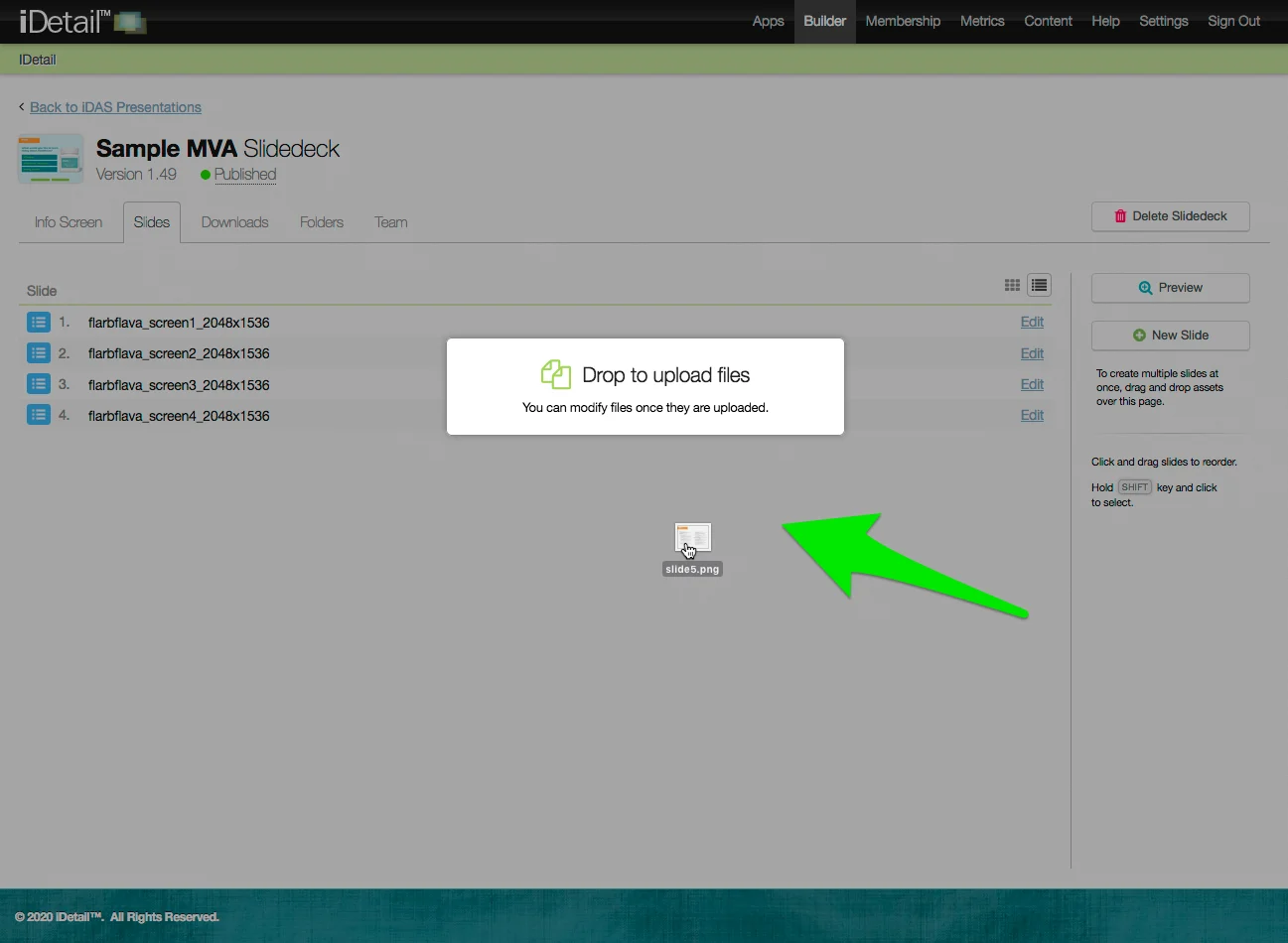Open the Help menu
The image size is (1288, 943).
[1105, 21]
